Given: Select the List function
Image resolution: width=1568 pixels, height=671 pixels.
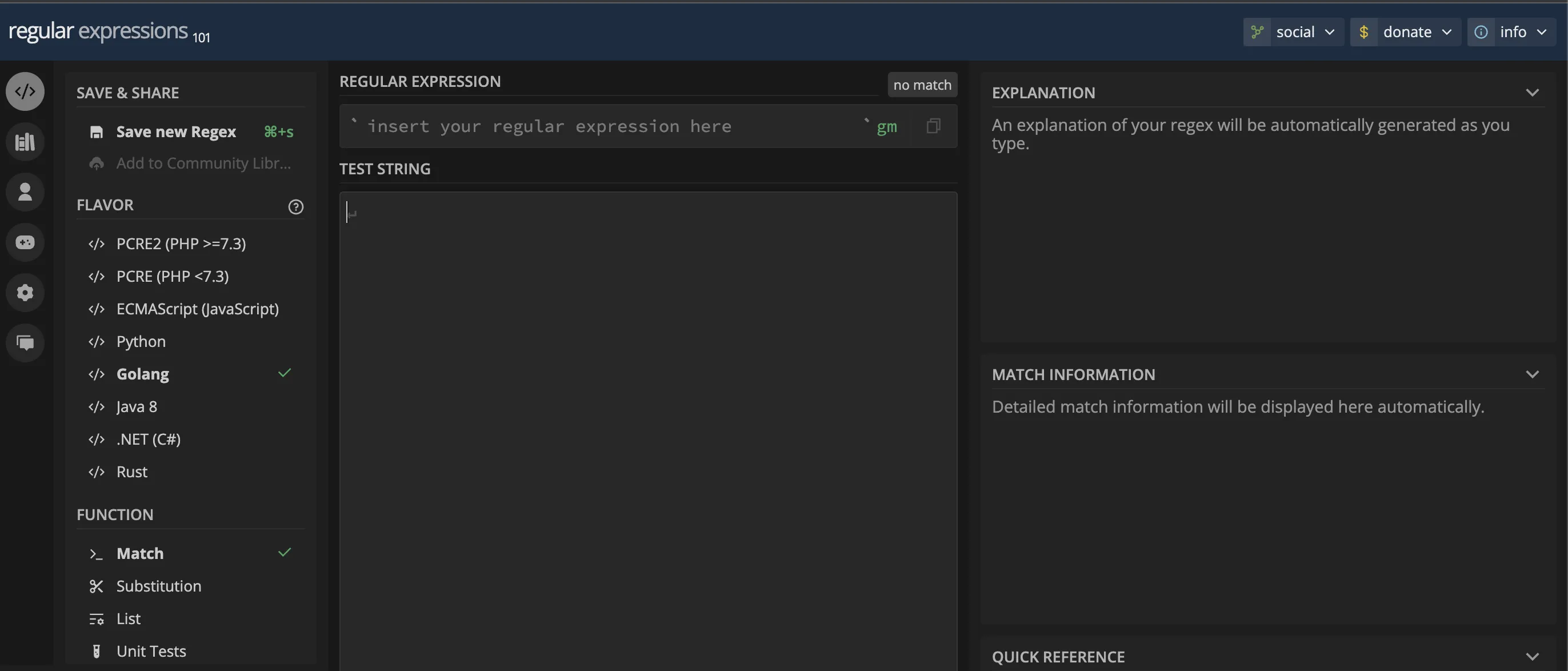Looking at the screenshot, I should pos(190,619).
